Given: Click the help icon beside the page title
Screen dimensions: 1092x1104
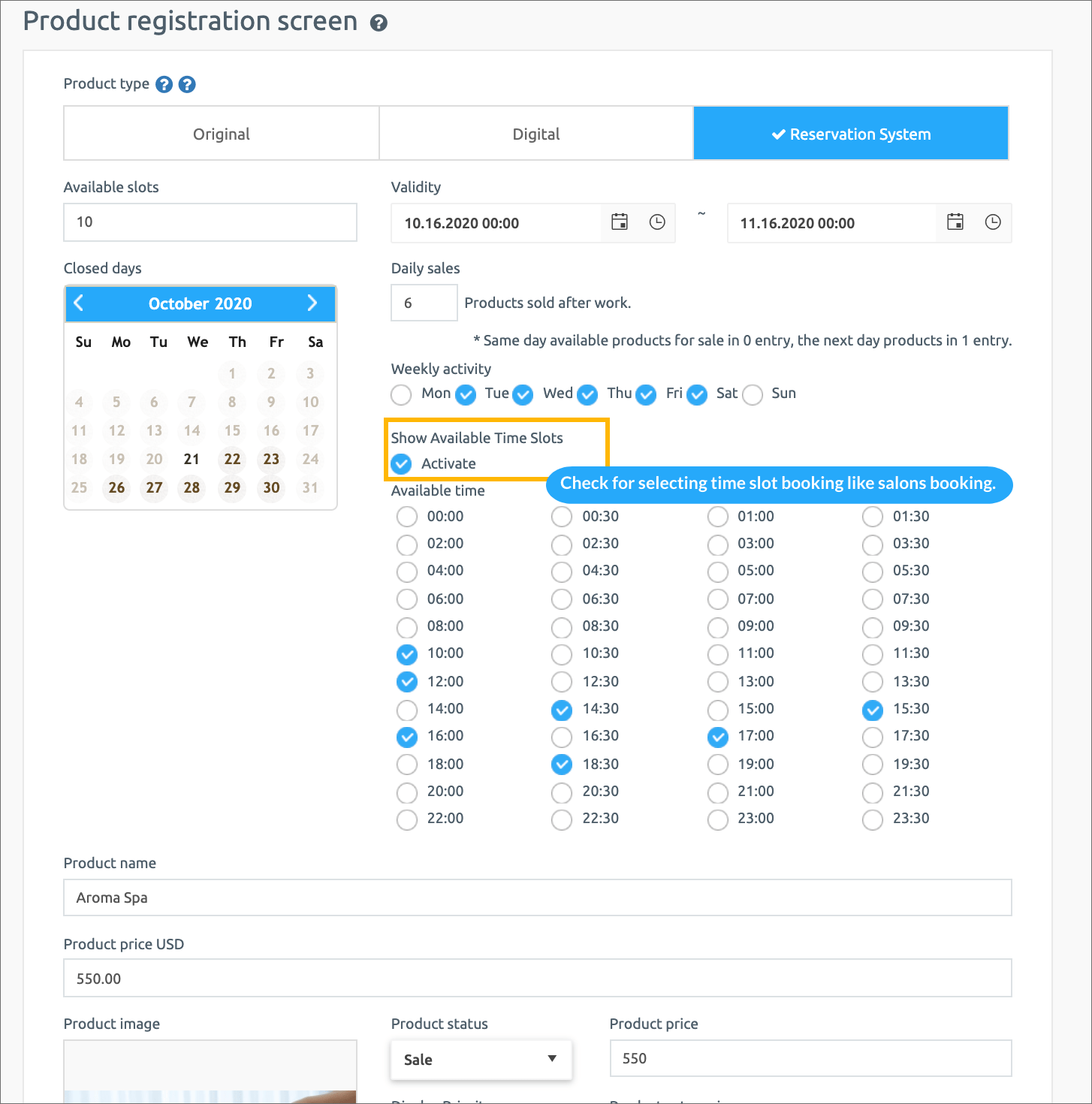Looking at the screenshot, I should [379, 23].
